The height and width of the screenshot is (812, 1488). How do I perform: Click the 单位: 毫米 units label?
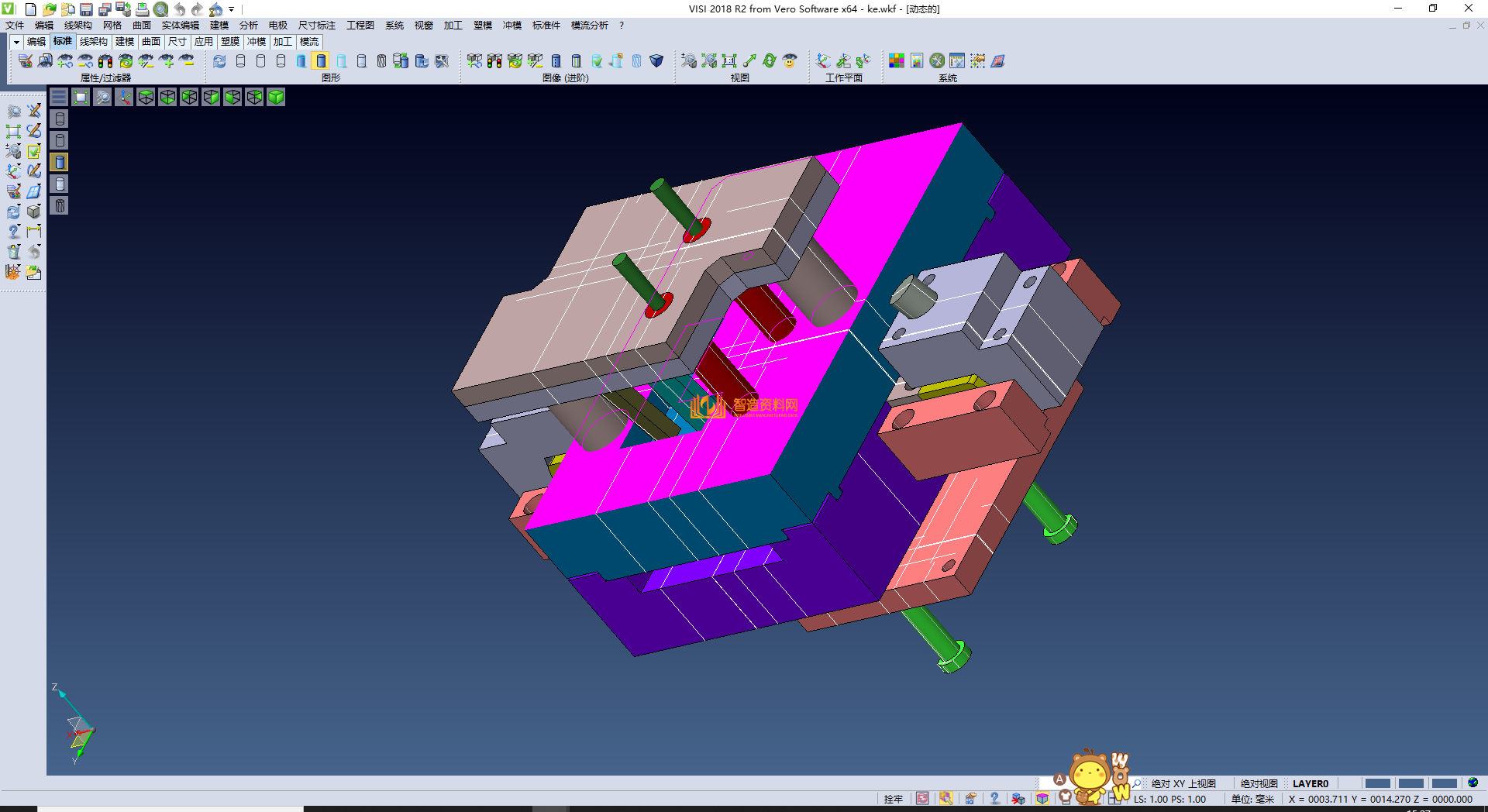[1252, 799]
